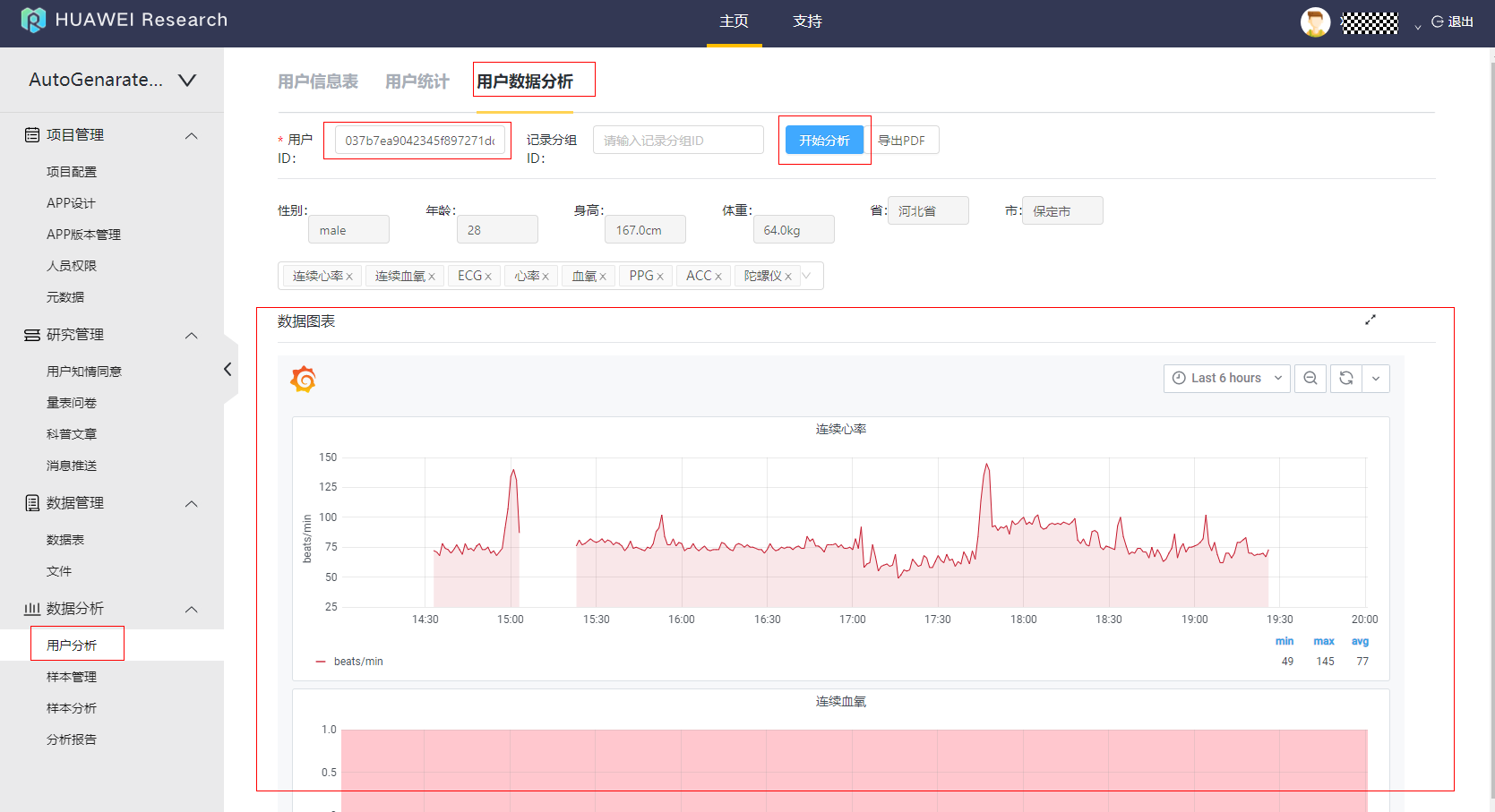
Task: Sort legend by the min column
Action: (x=1284, y=641)
